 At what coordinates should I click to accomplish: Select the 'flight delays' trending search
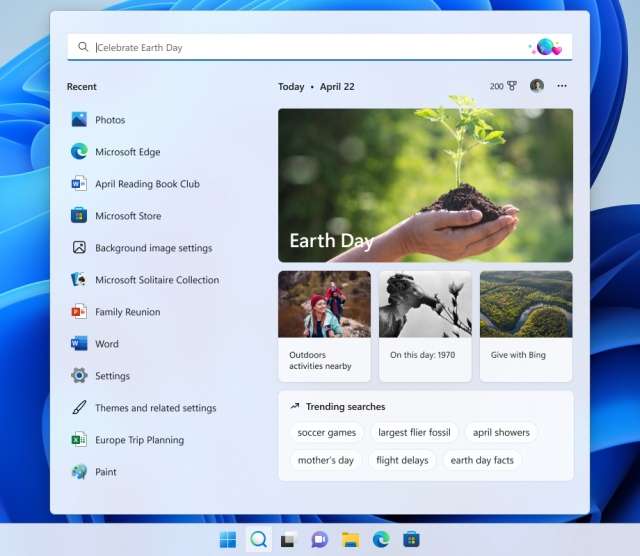coord(402,460)
